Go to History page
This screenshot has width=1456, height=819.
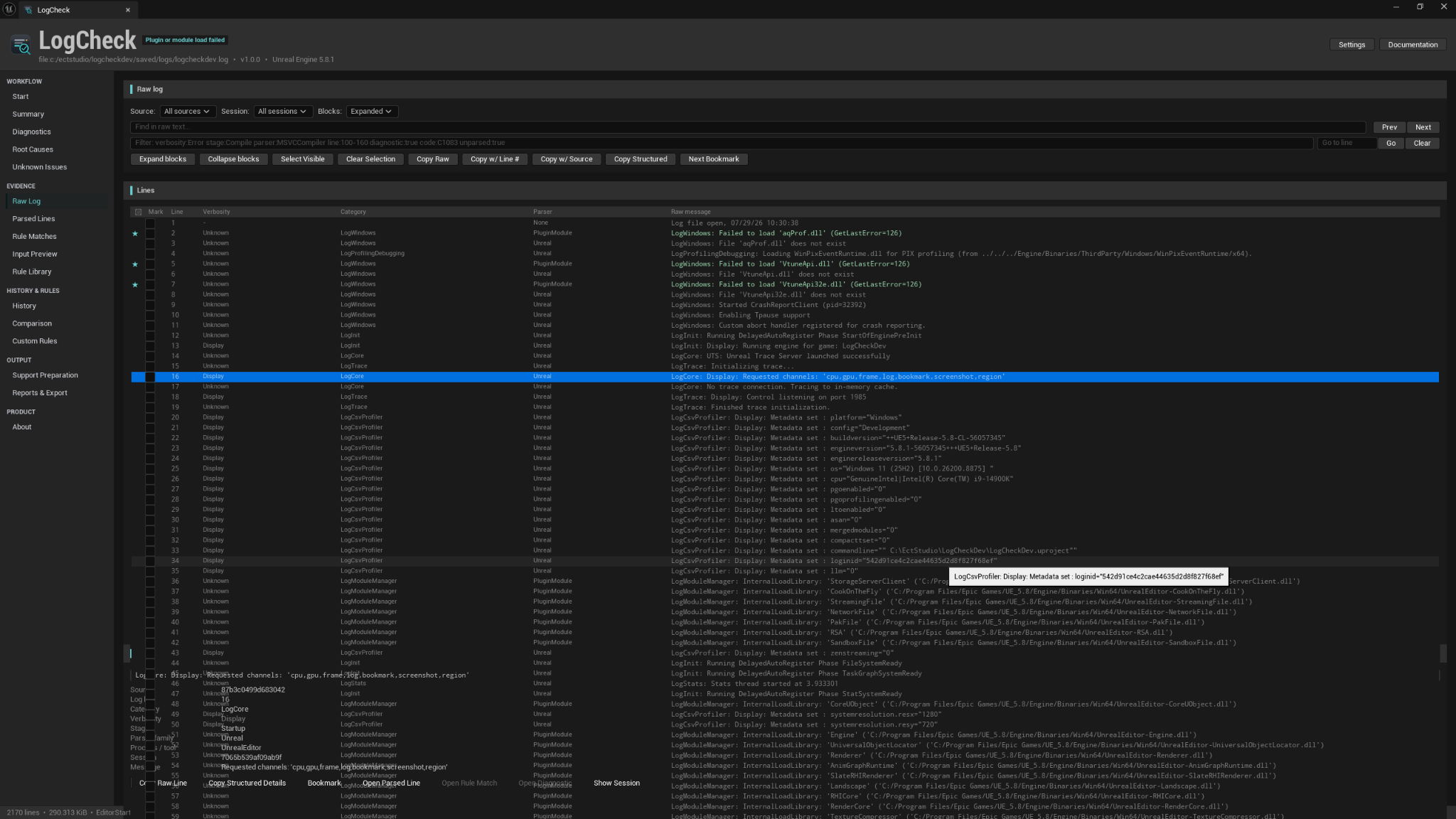(x=24, y=306)
